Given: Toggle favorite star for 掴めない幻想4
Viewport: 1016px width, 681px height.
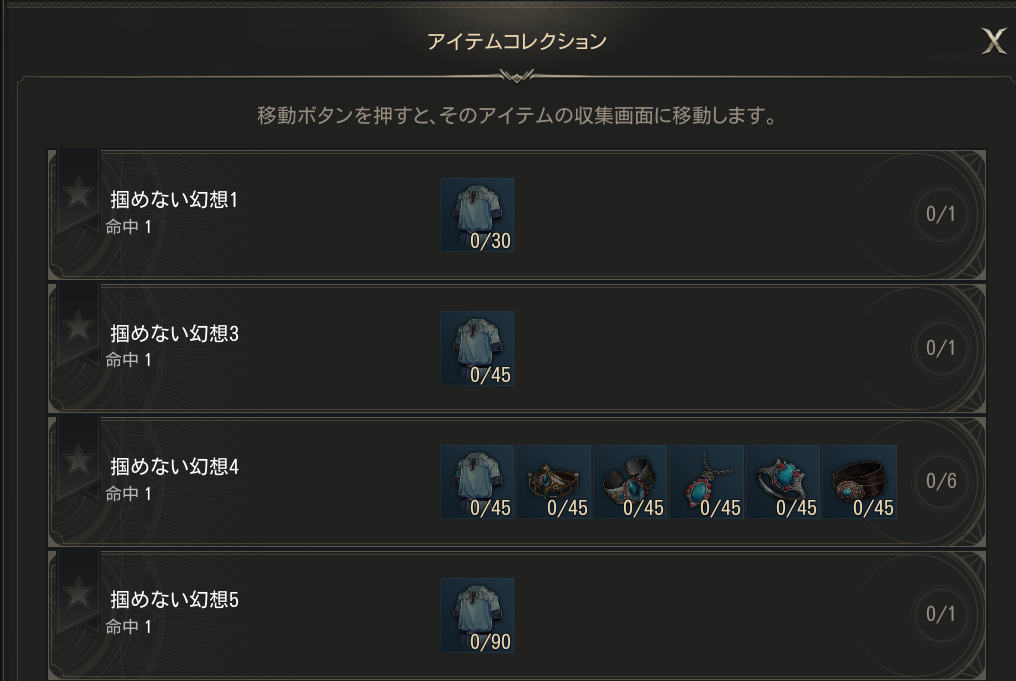Looking at the screenshot, I should point(78,460).
